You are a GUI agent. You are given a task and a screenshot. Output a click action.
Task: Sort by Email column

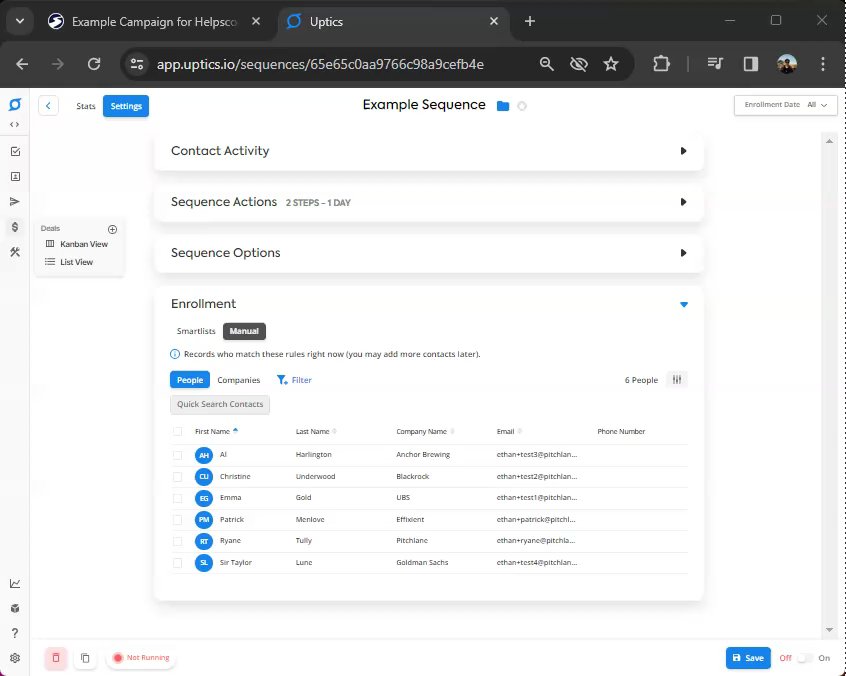pos(509,431)
